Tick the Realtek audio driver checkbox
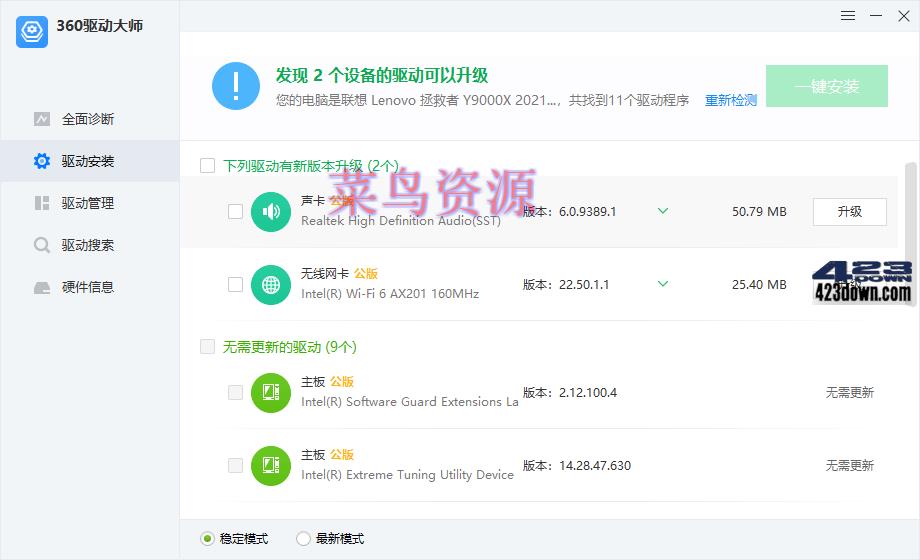Viewport: 920px width, 560px height. (235, 211)
